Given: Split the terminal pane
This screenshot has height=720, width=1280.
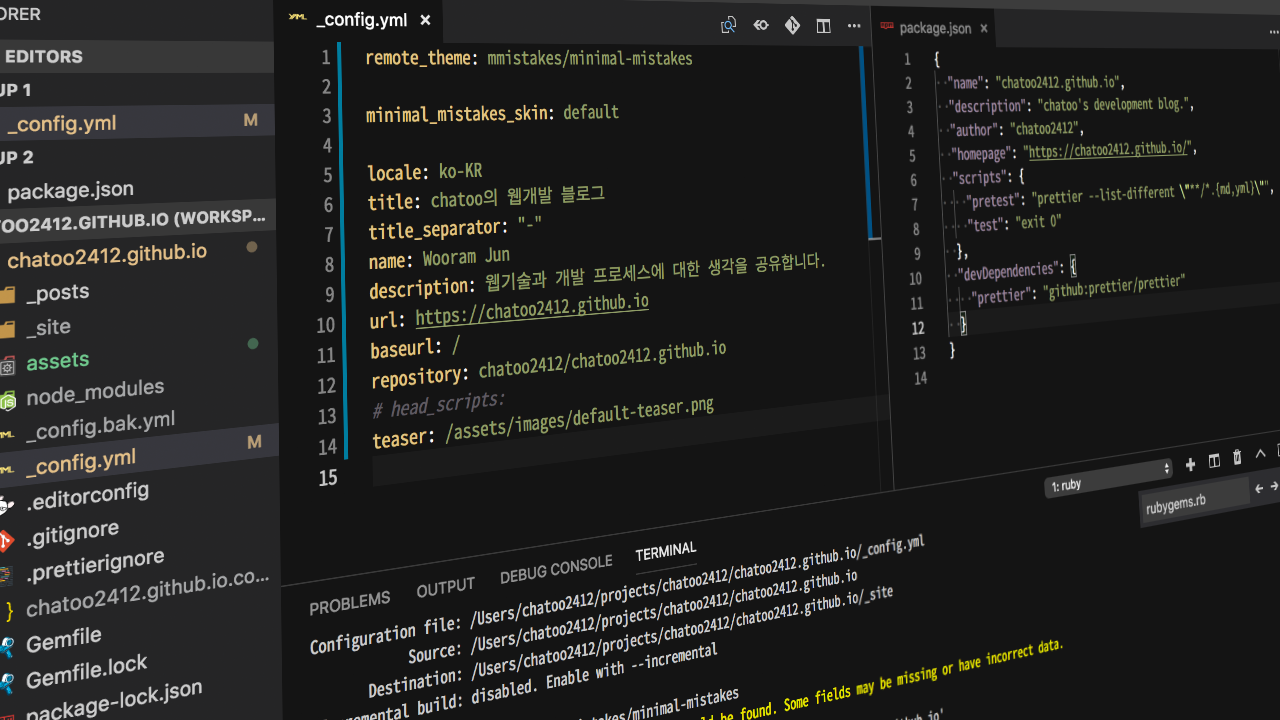Looking at the screenshot, I should point(1214,461).
